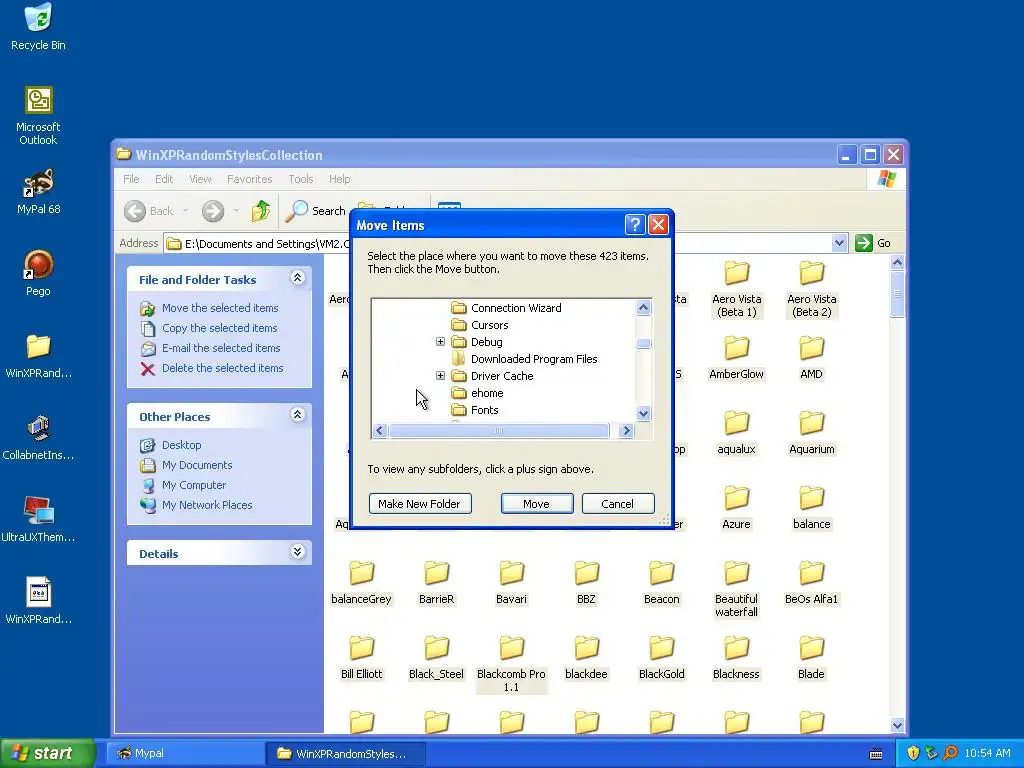Select the BarrieR folder
Viewport: 1024px width, 768px height.
tap(436, 583)
